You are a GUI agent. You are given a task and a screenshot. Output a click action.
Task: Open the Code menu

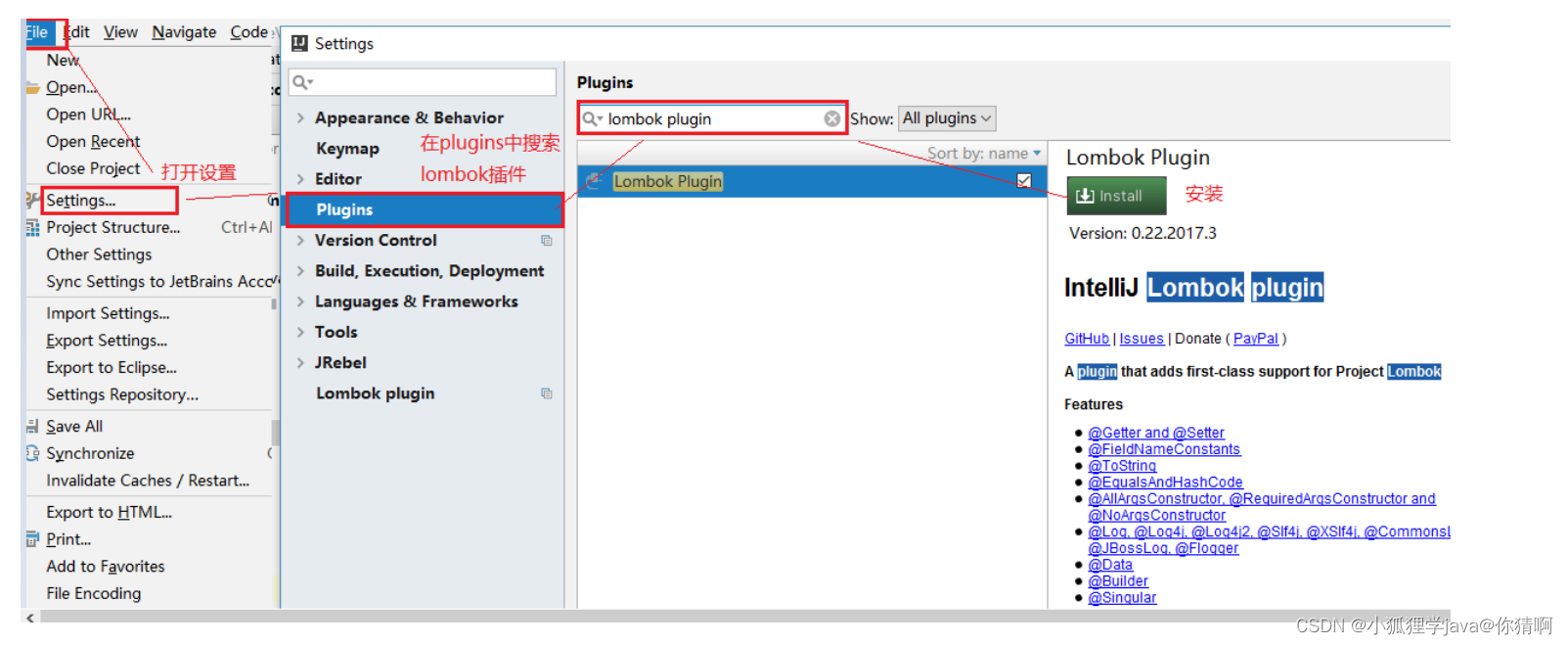249,32
